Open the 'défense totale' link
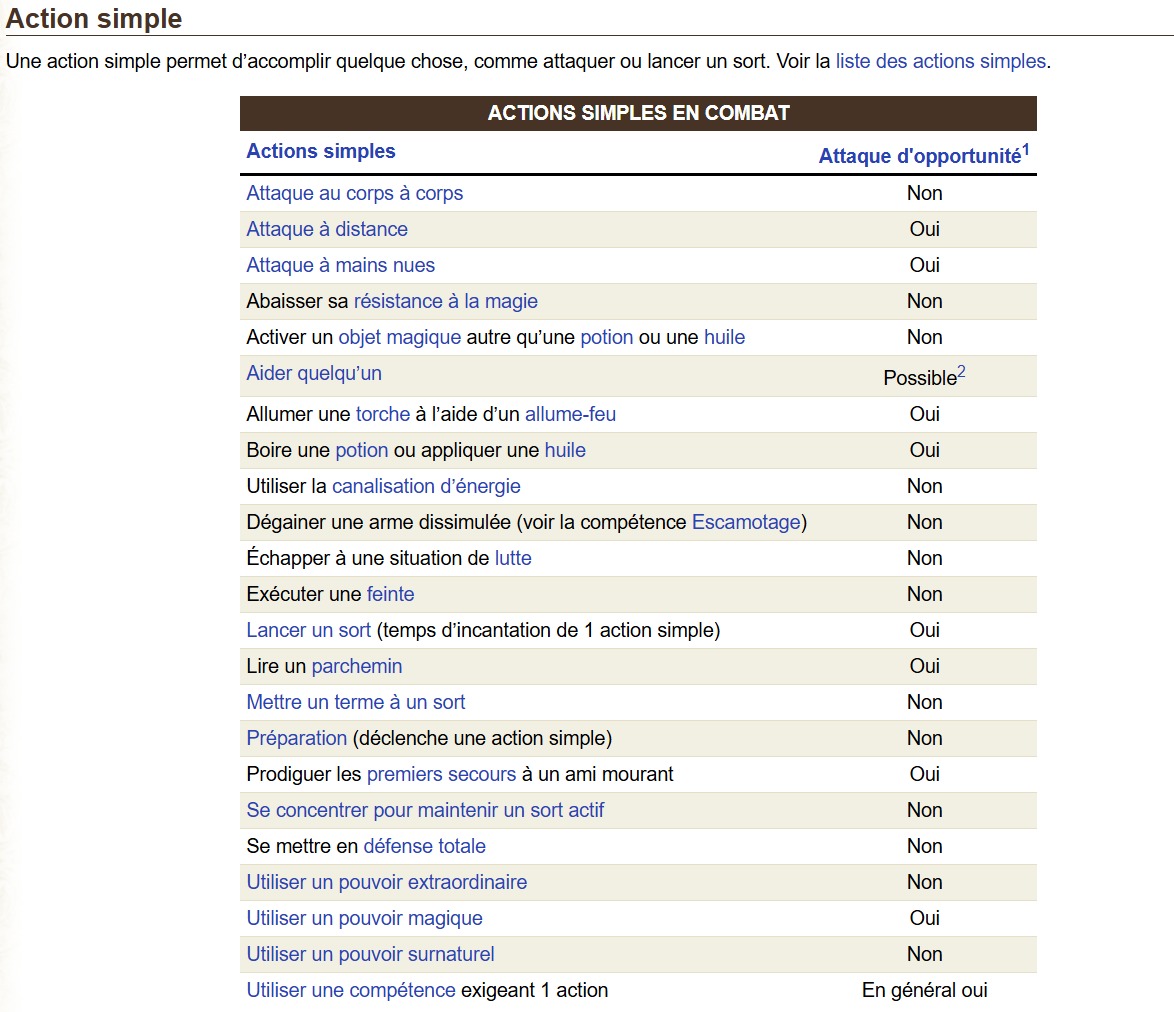Screen dimensions: 1174x1012 pos(424,846)
